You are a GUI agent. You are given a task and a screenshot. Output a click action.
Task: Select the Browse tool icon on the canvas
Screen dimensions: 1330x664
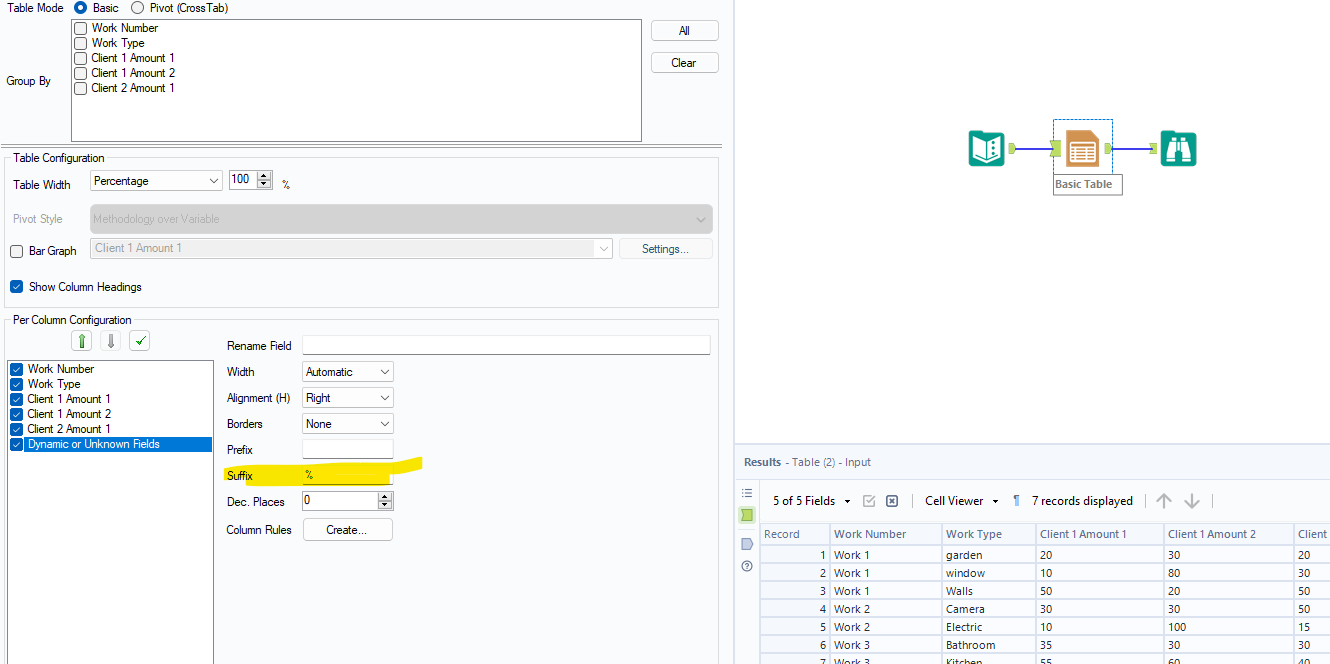[x=1178, y=148]
